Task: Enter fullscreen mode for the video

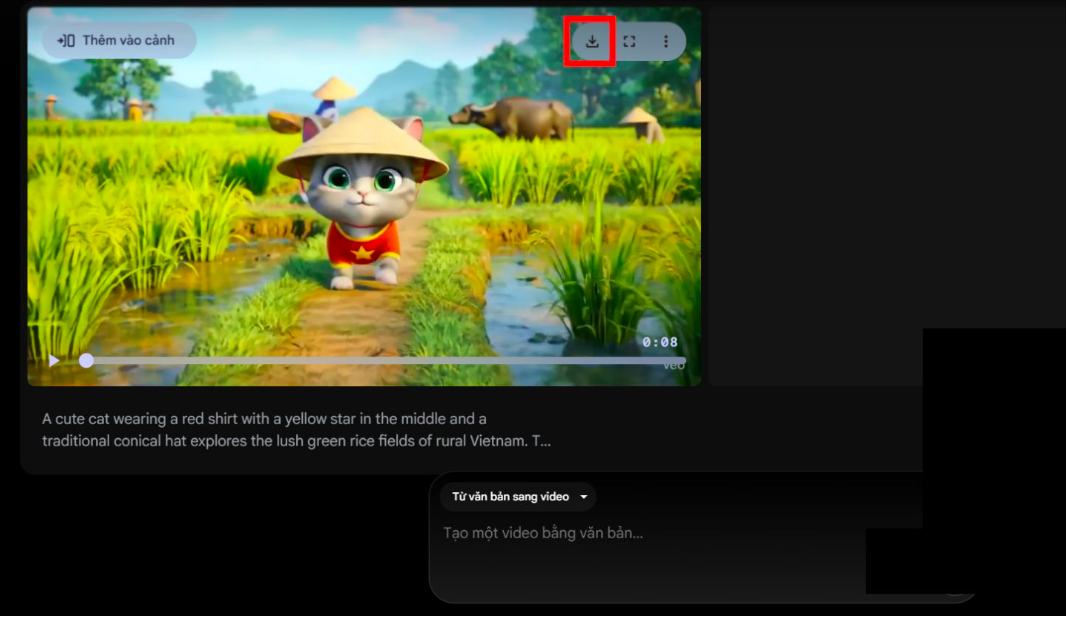Action: [629, 42]
